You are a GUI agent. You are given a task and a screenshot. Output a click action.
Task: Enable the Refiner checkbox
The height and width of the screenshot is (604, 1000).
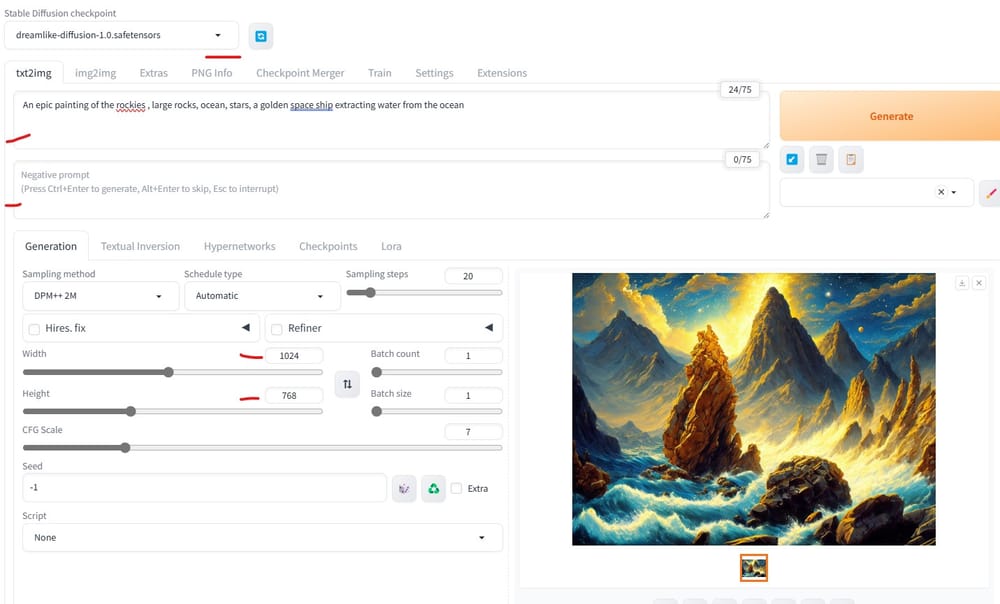click(276, 329)
